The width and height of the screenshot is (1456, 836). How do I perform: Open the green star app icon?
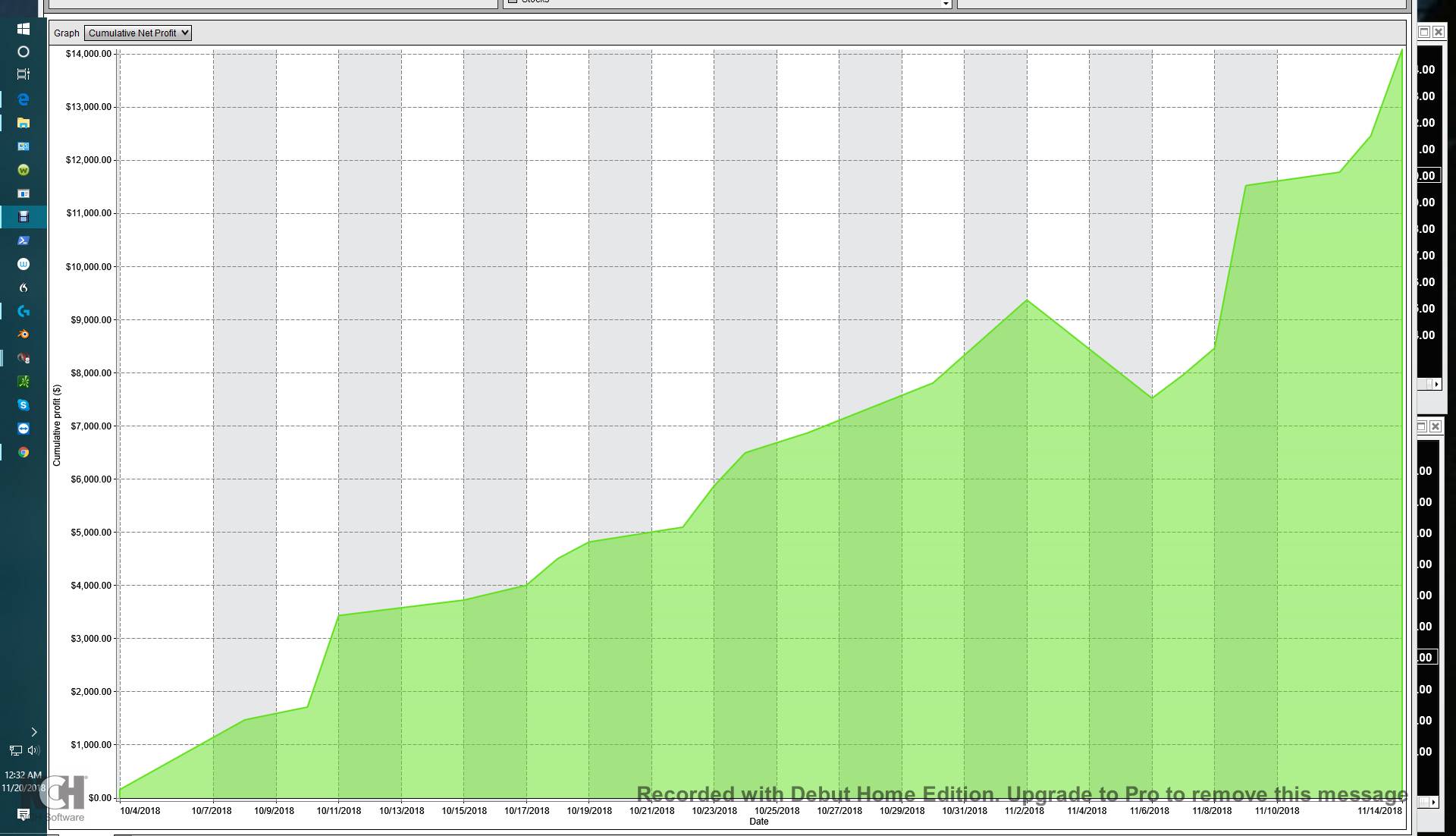tap(24, 382)
